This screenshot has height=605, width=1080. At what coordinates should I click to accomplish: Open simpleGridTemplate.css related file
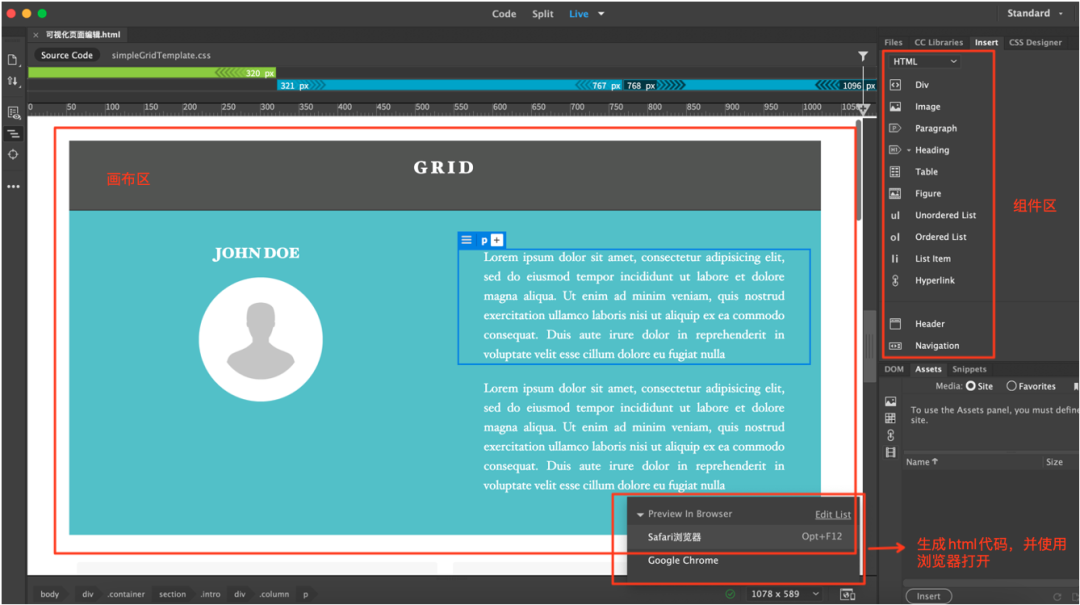tap(161, 55)
